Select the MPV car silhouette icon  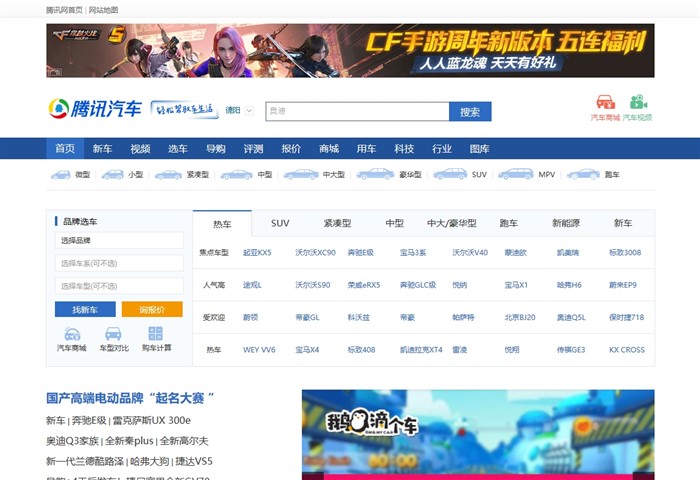pyautogui.click(x=516, y=174)
